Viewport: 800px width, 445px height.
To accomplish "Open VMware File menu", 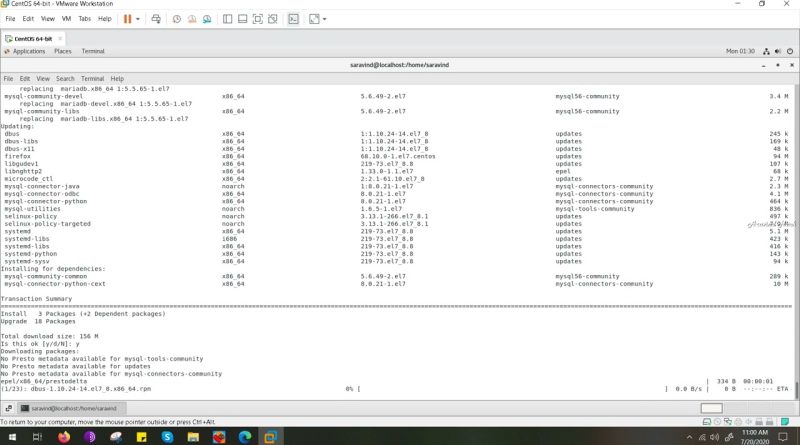I will tap(10, 19).
